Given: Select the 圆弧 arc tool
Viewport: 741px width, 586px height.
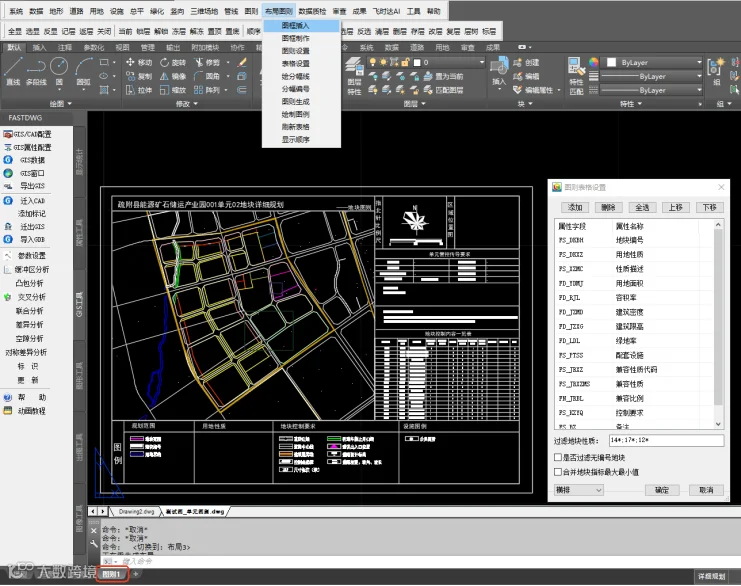Looking at the screenshot, I should pos(84,71).
